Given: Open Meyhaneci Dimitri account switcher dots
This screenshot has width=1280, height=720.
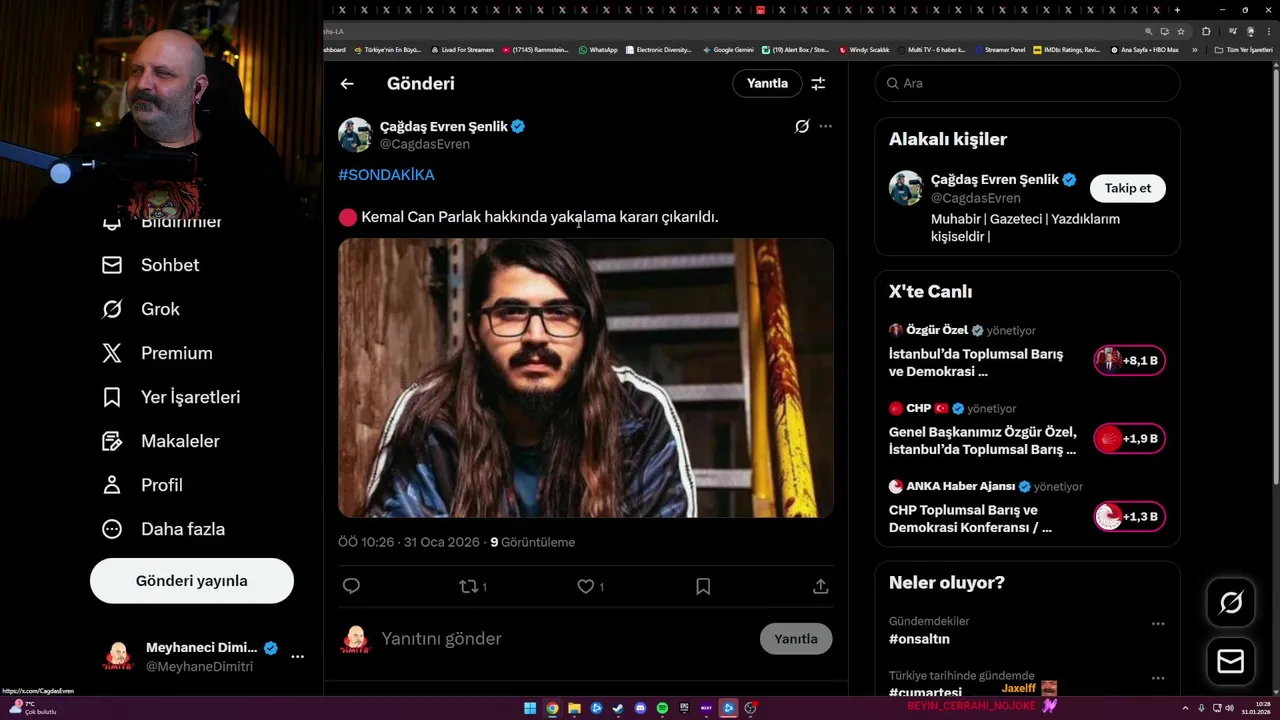Looking at the screenshot, I should [x=297, y=657].
